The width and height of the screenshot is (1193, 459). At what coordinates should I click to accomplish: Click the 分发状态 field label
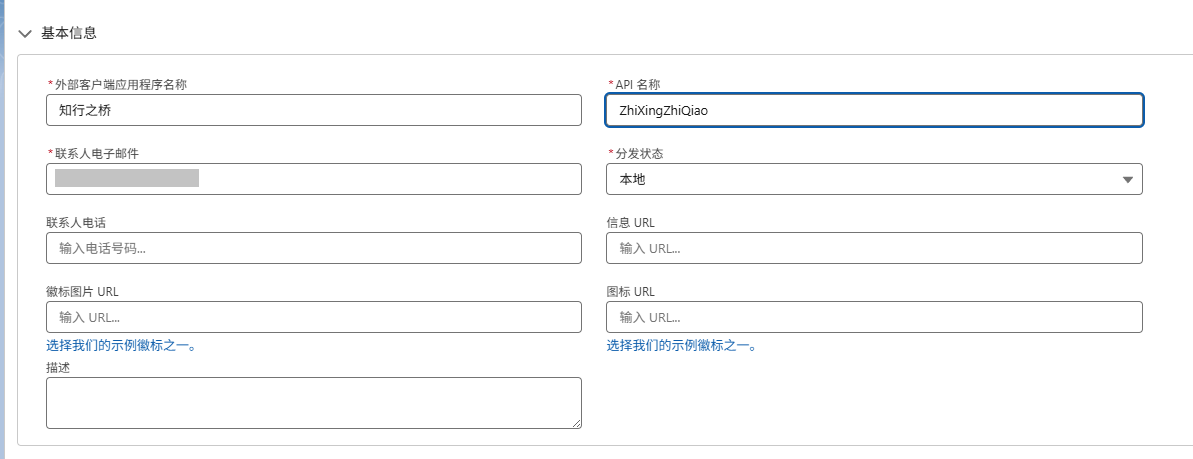pyautogui.click(x=639, y=153)
